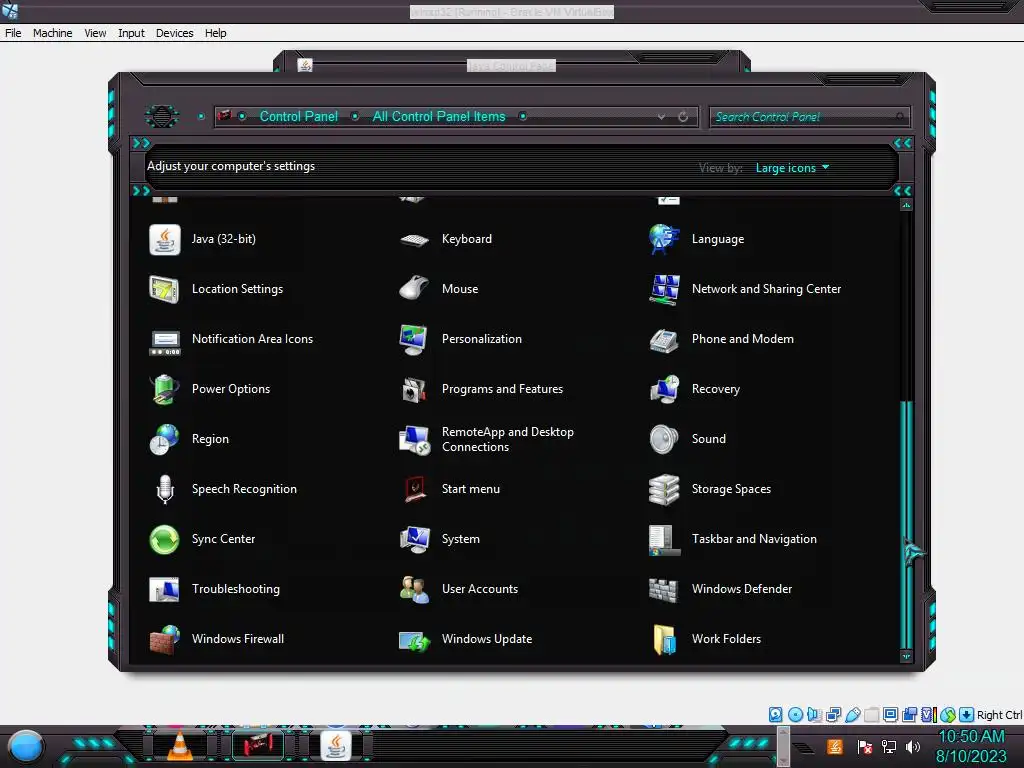The width and height of the screenshot is (1024, 768).
Task: Open the Recovery icon
Action: tap(664, 389)
